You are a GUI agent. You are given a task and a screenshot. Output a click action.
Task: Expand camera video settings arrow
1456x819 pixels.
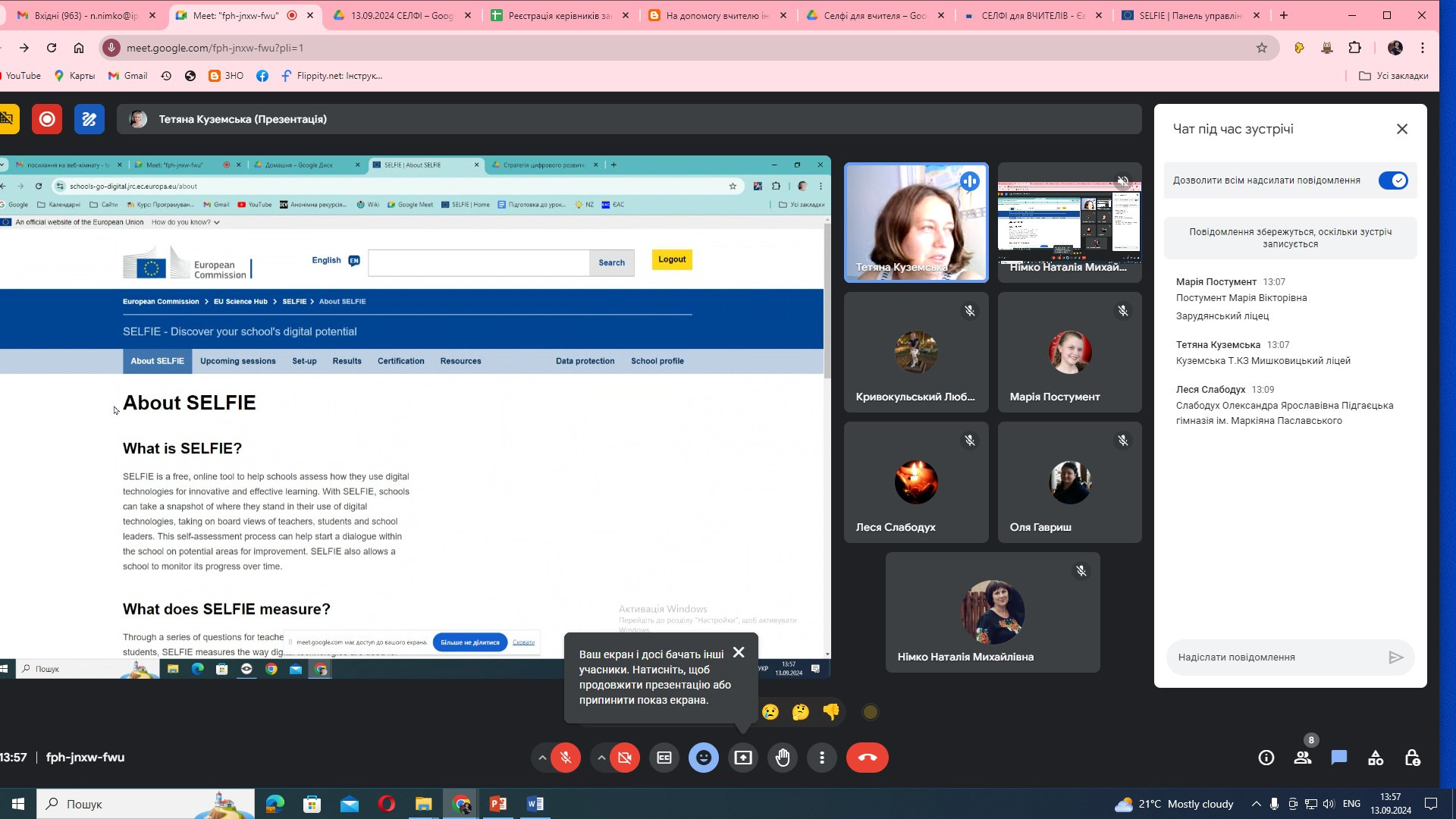[601, 758]
